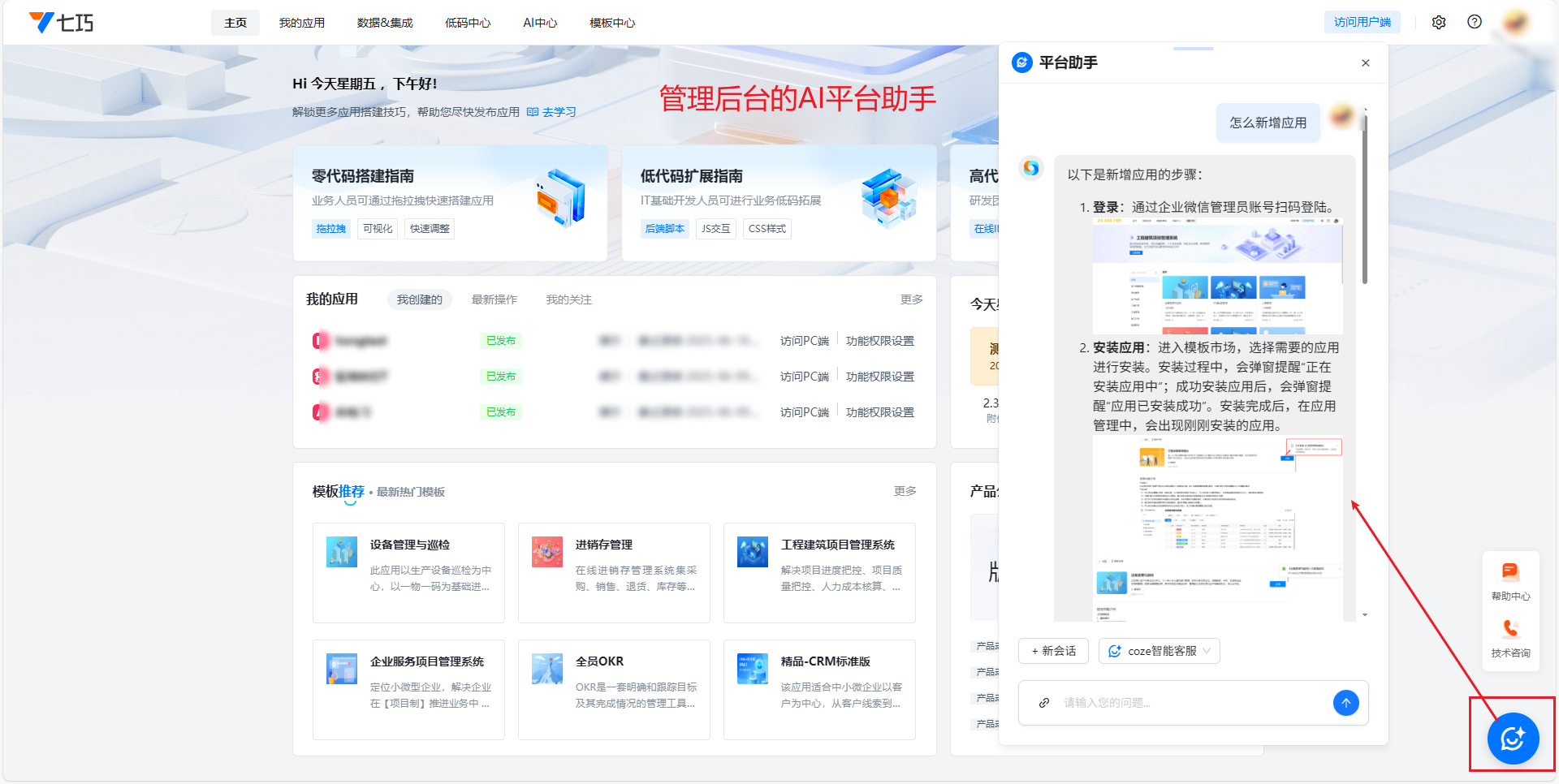This screenshot has width=1559, height=784.
Task: Follow the 去学习 link
Action: tap(559, 112)
